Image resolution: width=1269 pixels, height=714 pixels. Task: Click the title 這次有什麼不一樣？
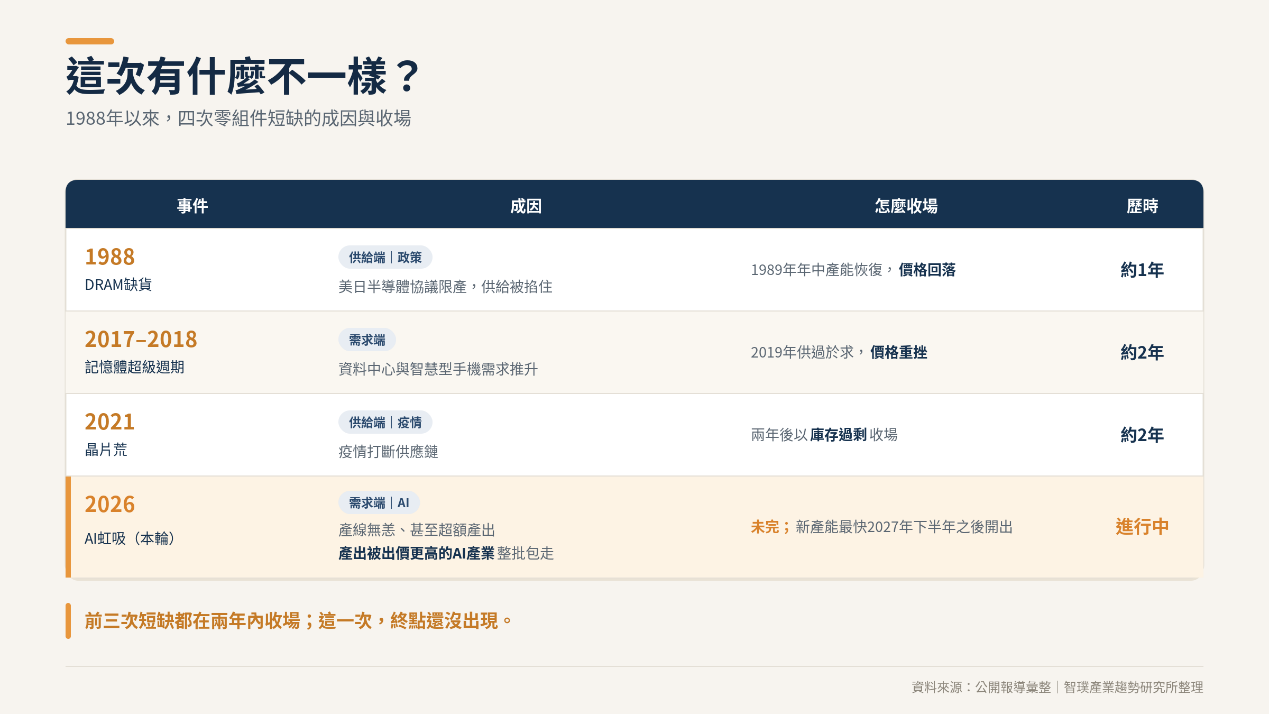(x=243, y=77)
